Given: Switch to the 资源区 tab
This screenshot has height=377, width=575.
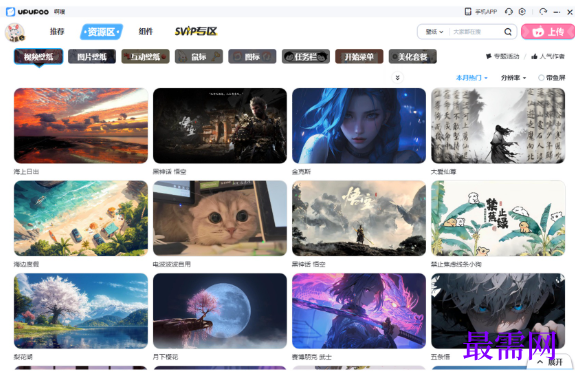Looking at the screenshot, I should (x=101, y=32).
